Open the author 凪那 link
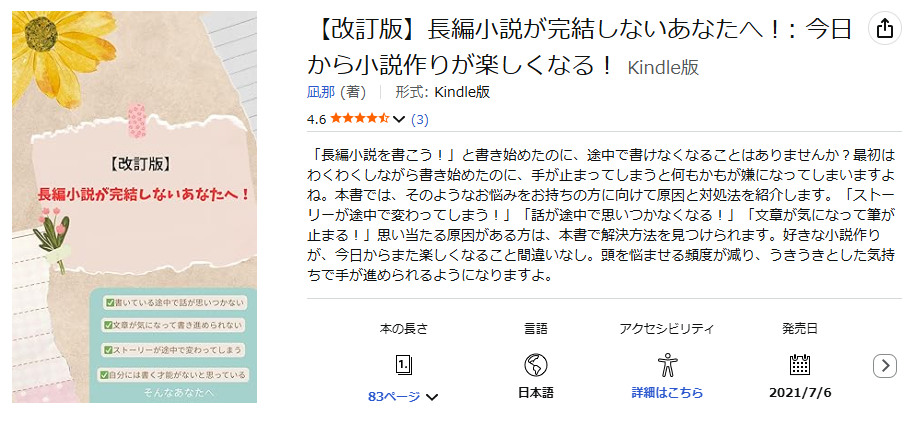The width and height of the screenshot is (910, 422). (x=320, y=92)
